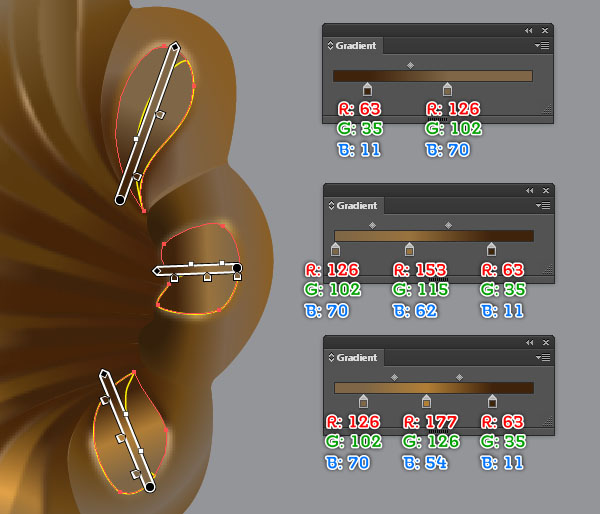Click the bottom panel gradient bar
Viewport: 600px width, 514px height.
434,388
